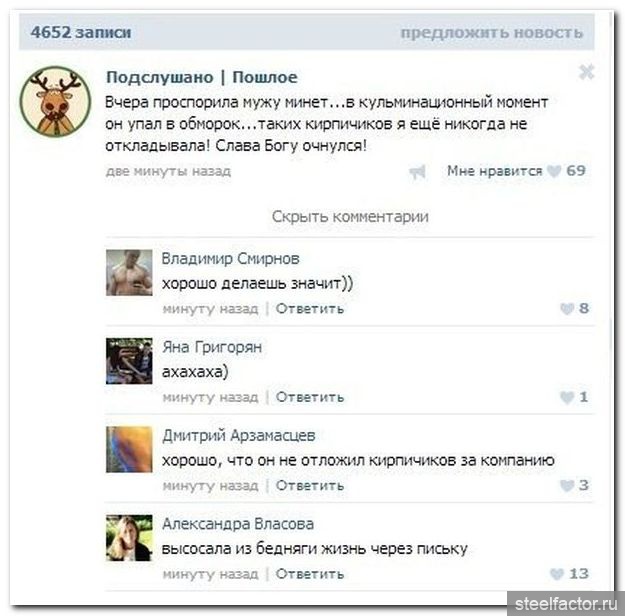The width and height of the screenshot is (625, 616).
Task: Click Ответить under Дмитрий Арзамасцев's comment
Action: point(310,486)
